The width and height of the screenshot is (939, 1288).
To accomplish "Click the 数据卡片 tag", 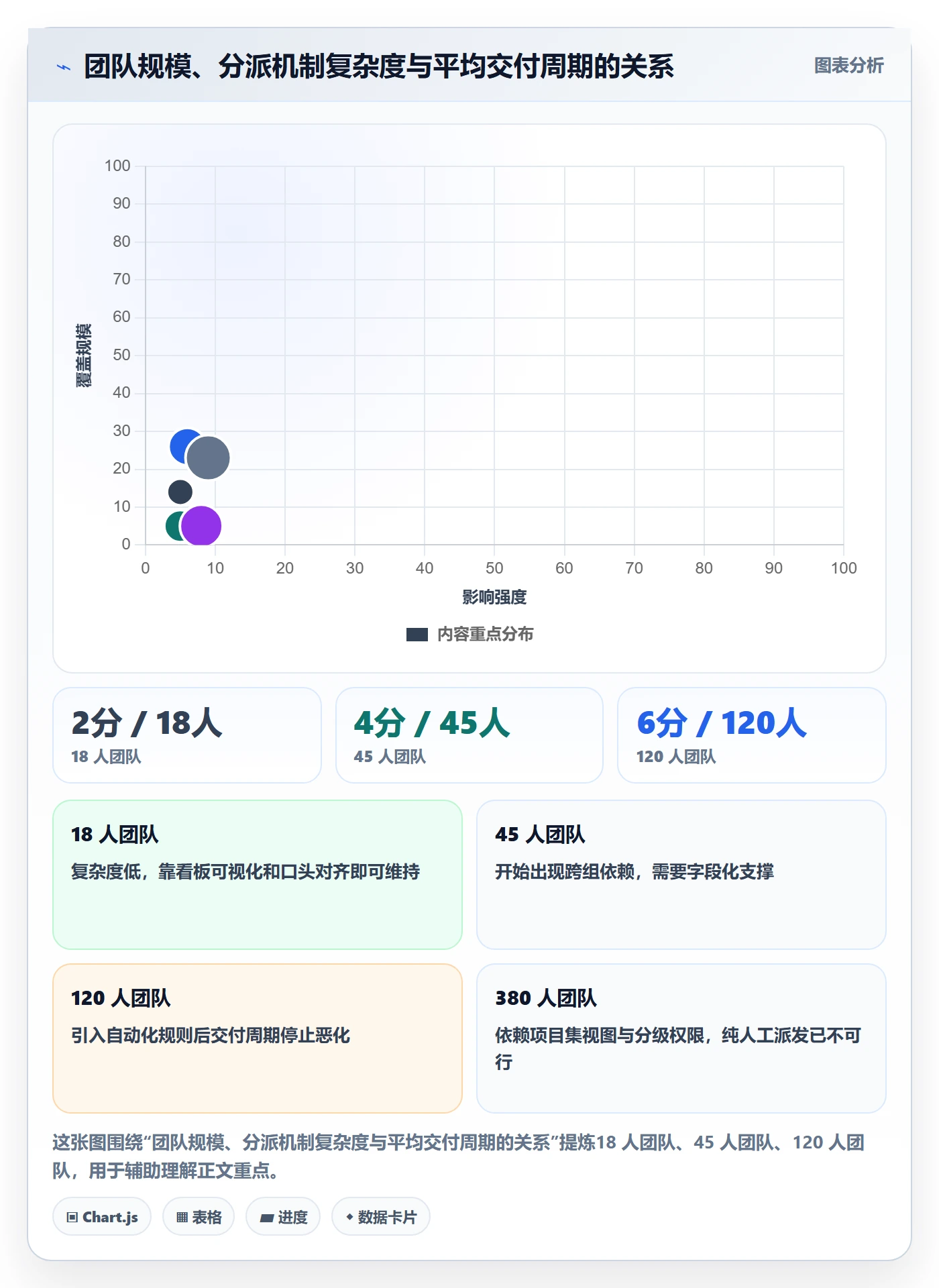I will tap(381, 1216).
